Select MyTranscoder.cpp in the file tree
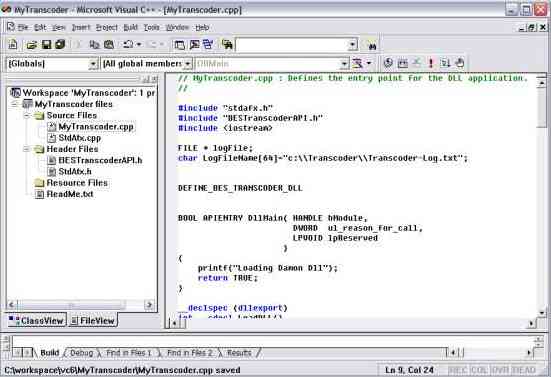551x377 pixels. point(96,127)
